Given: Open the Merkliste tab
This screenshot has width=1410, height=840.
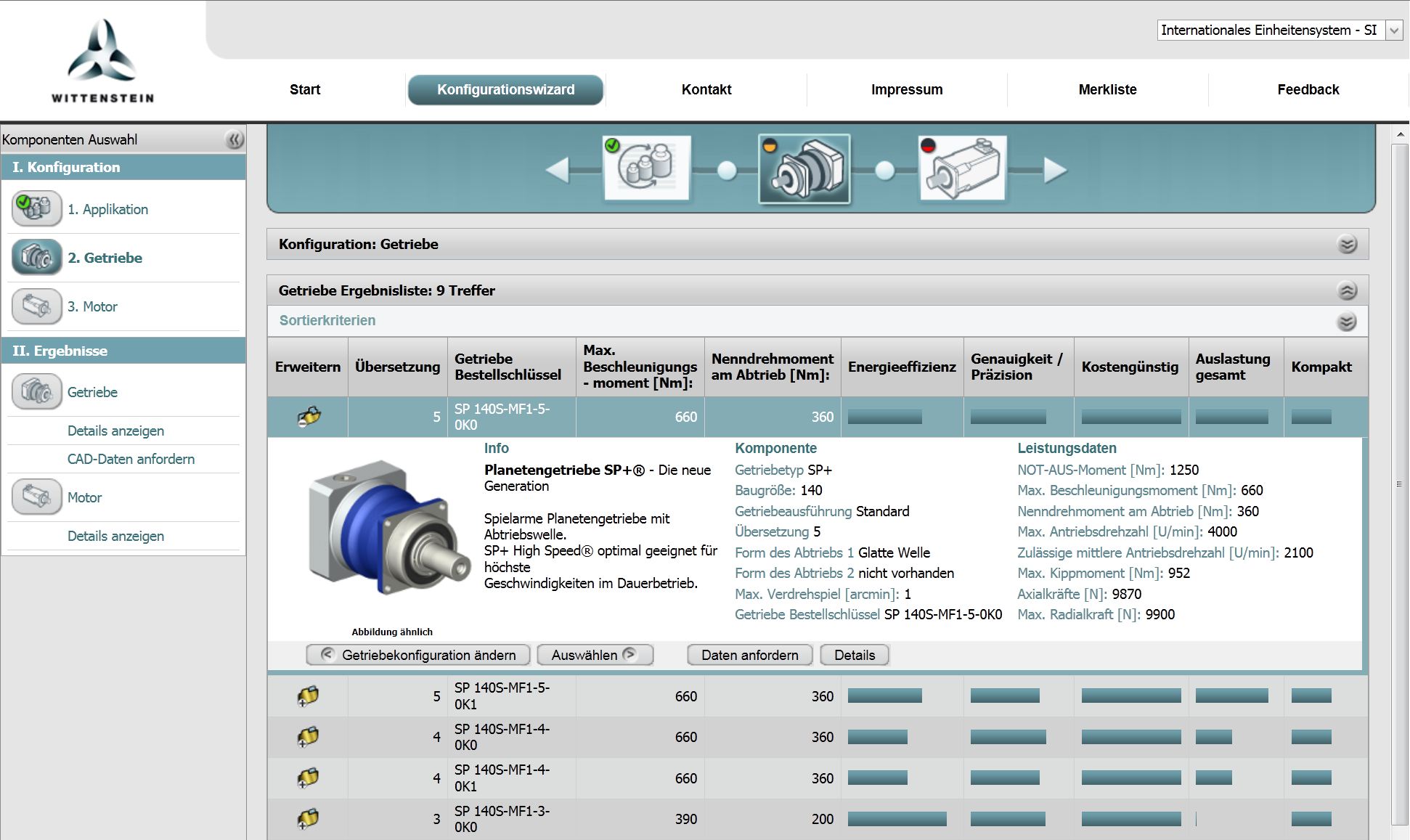Looking at the screenshot, I should point(1107,90).
